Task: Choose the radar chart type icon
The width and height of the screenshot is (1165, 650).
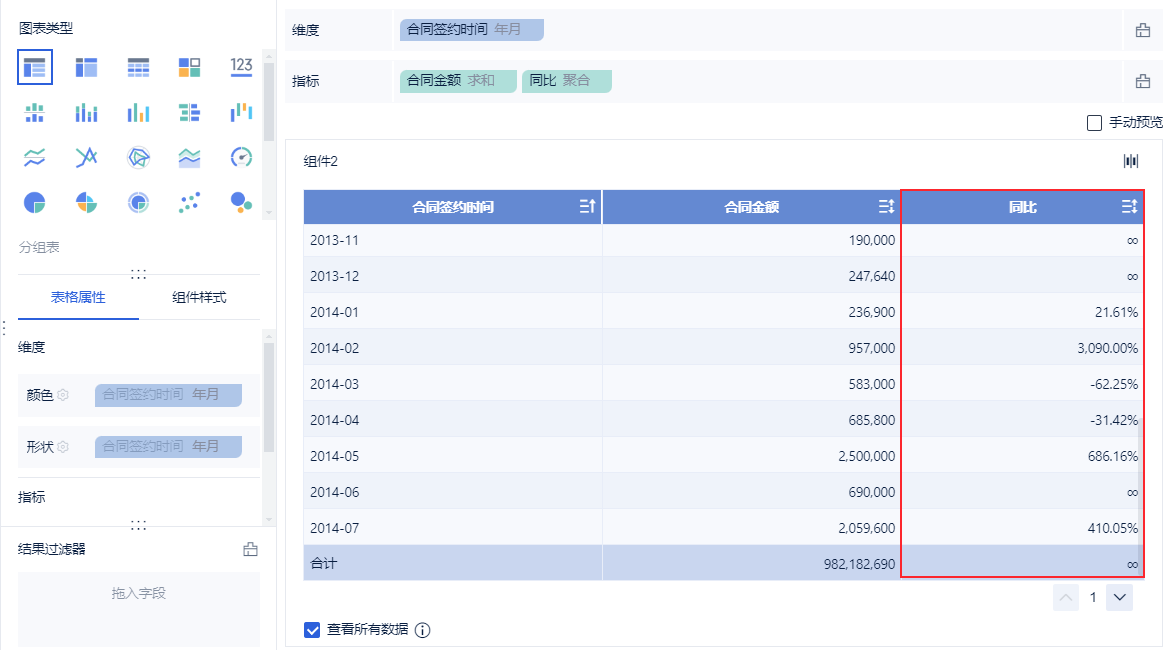Action: click(x=138, y=157)
